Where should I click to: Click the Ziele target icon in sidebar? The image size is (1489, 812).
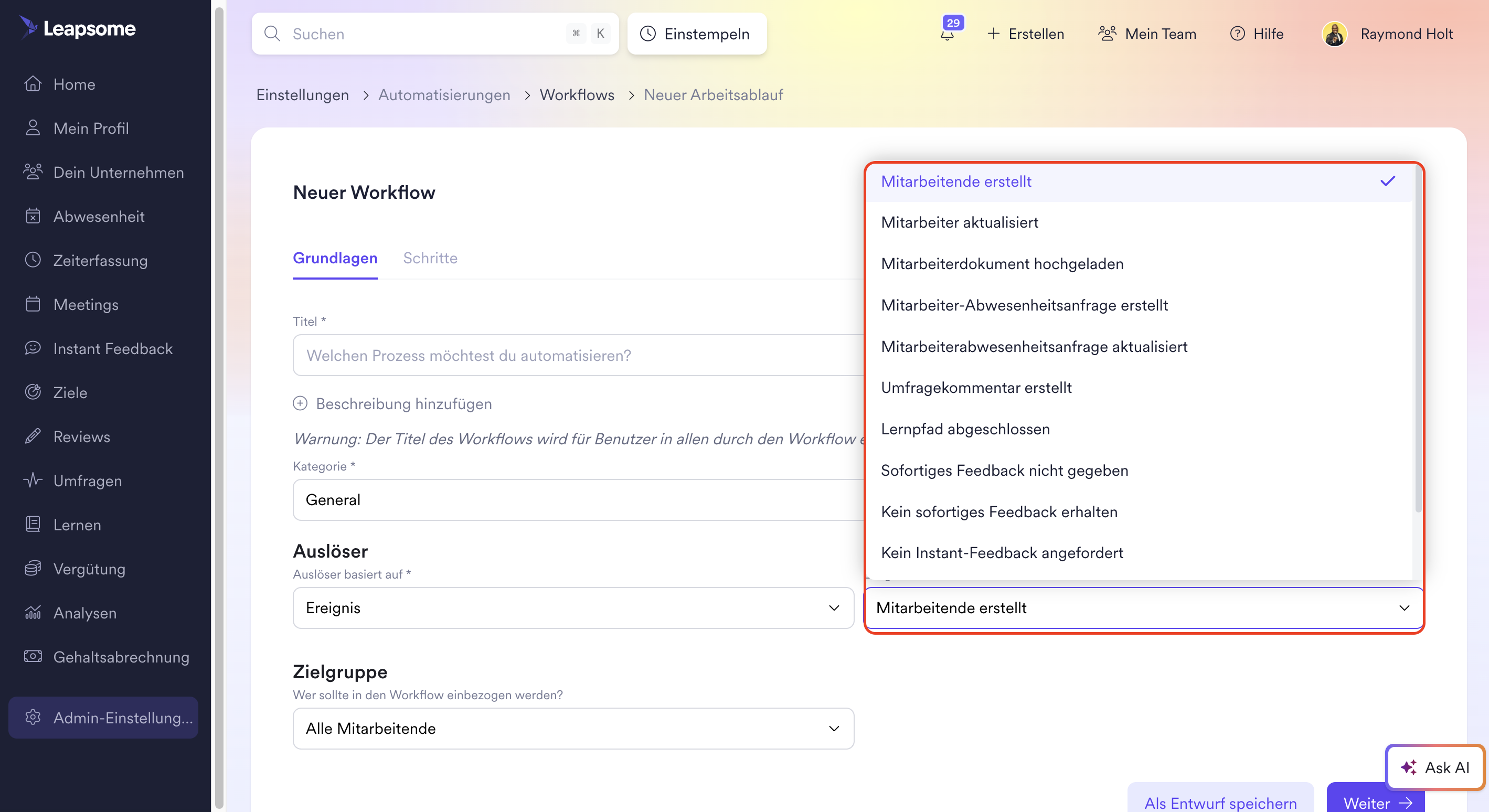coord(33,392)
